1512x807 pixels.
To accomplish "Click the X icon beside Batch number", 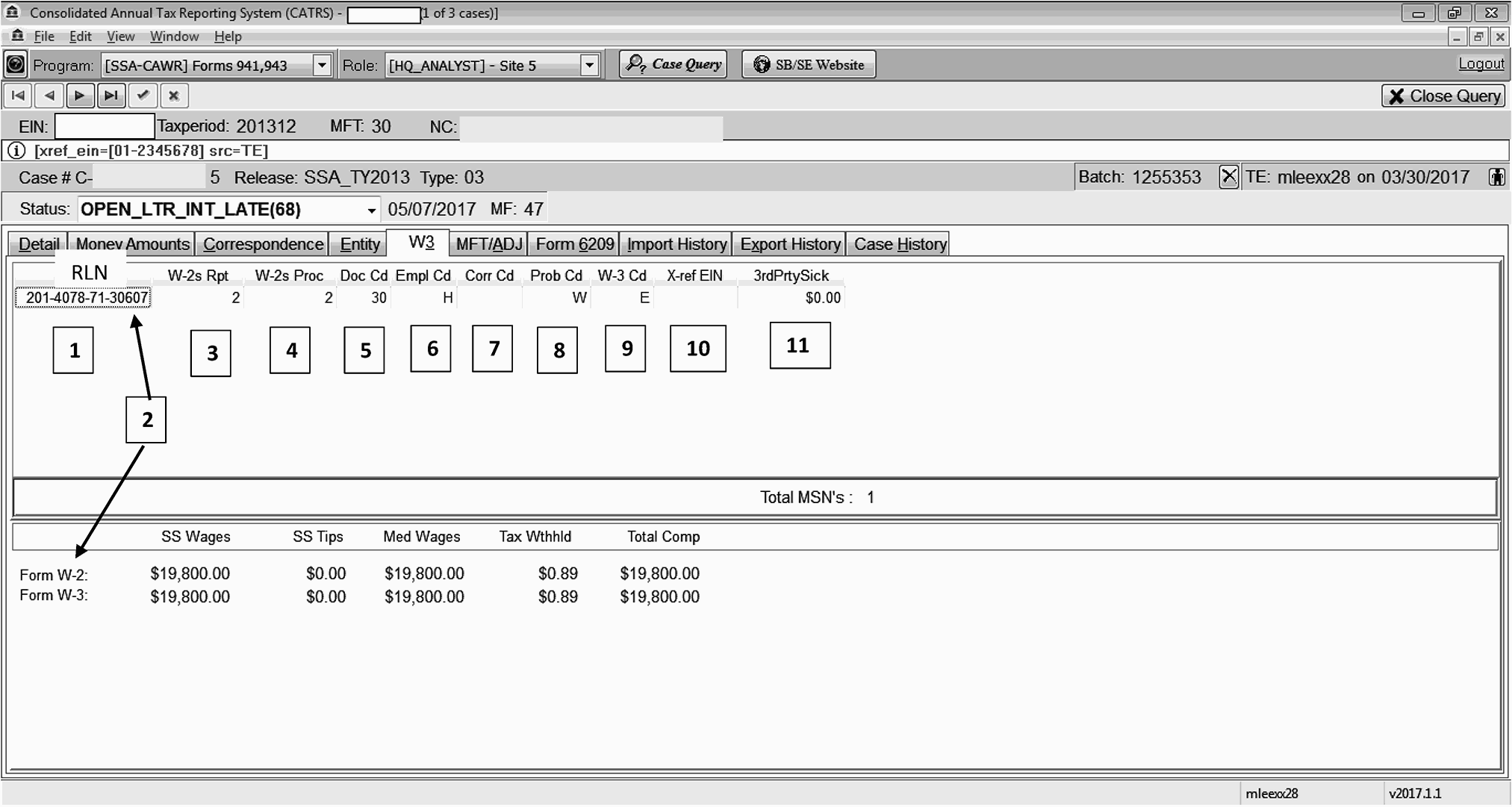I will click(x=1228, y=177).
